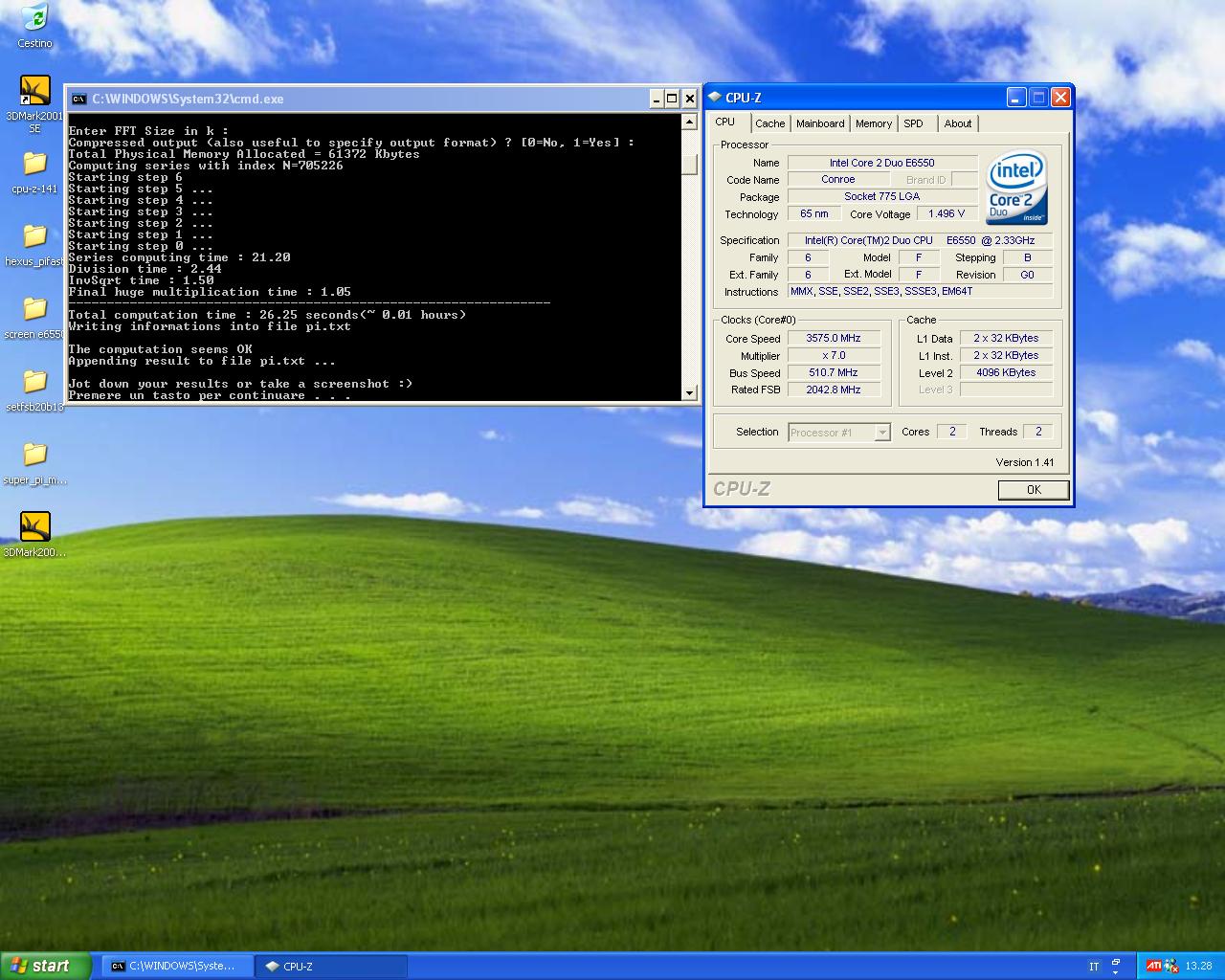The width and height of the screenshot is (1225, 980).
Task: Click the ATI tray icon
Action: click(x=1154, y=966)
